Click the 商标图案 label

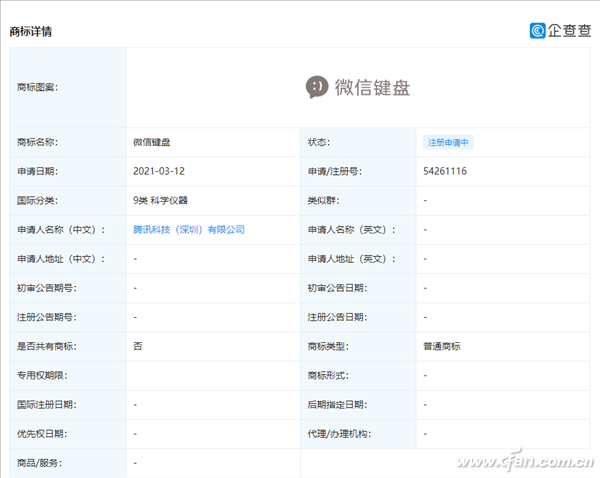coord(38,87)
